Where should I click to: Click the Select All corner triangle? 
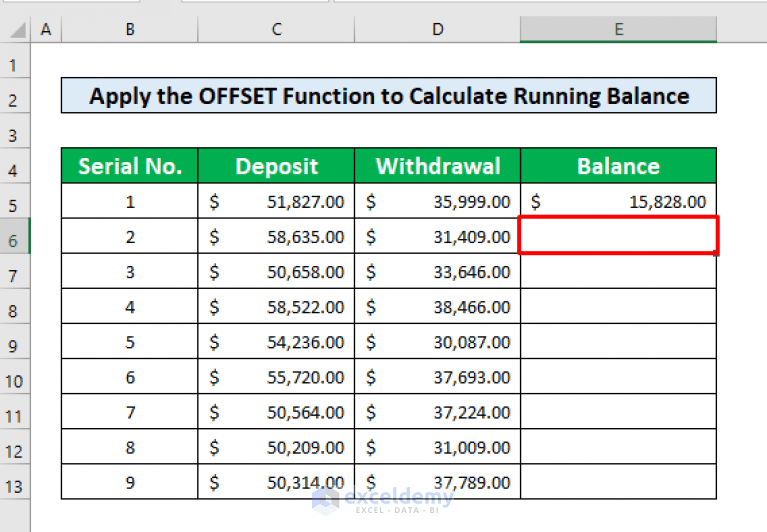point(18,31)
